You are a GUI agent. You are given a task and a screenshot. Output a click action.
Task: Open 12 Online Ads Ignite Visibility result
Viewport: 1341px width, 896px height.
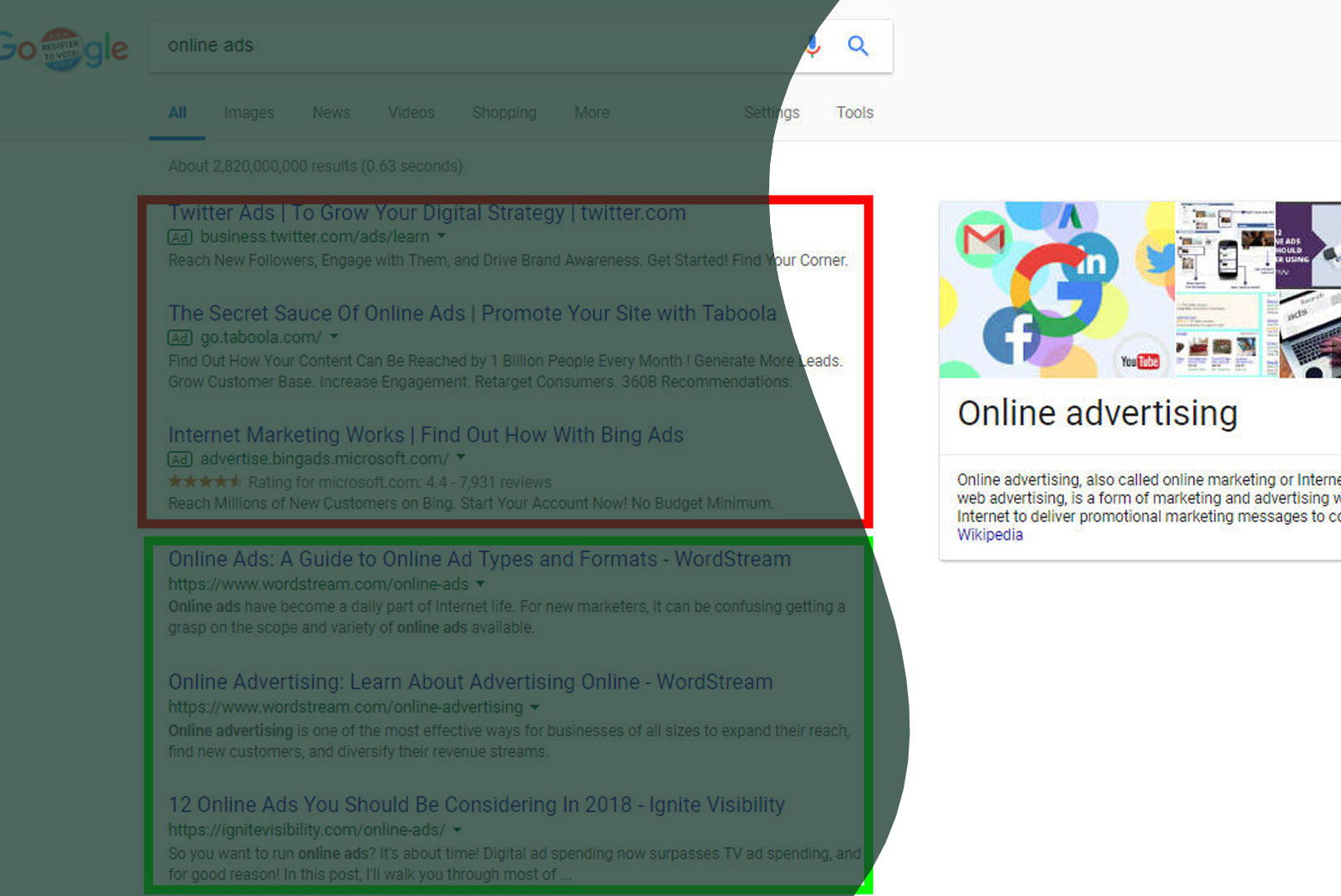point(476,805)
